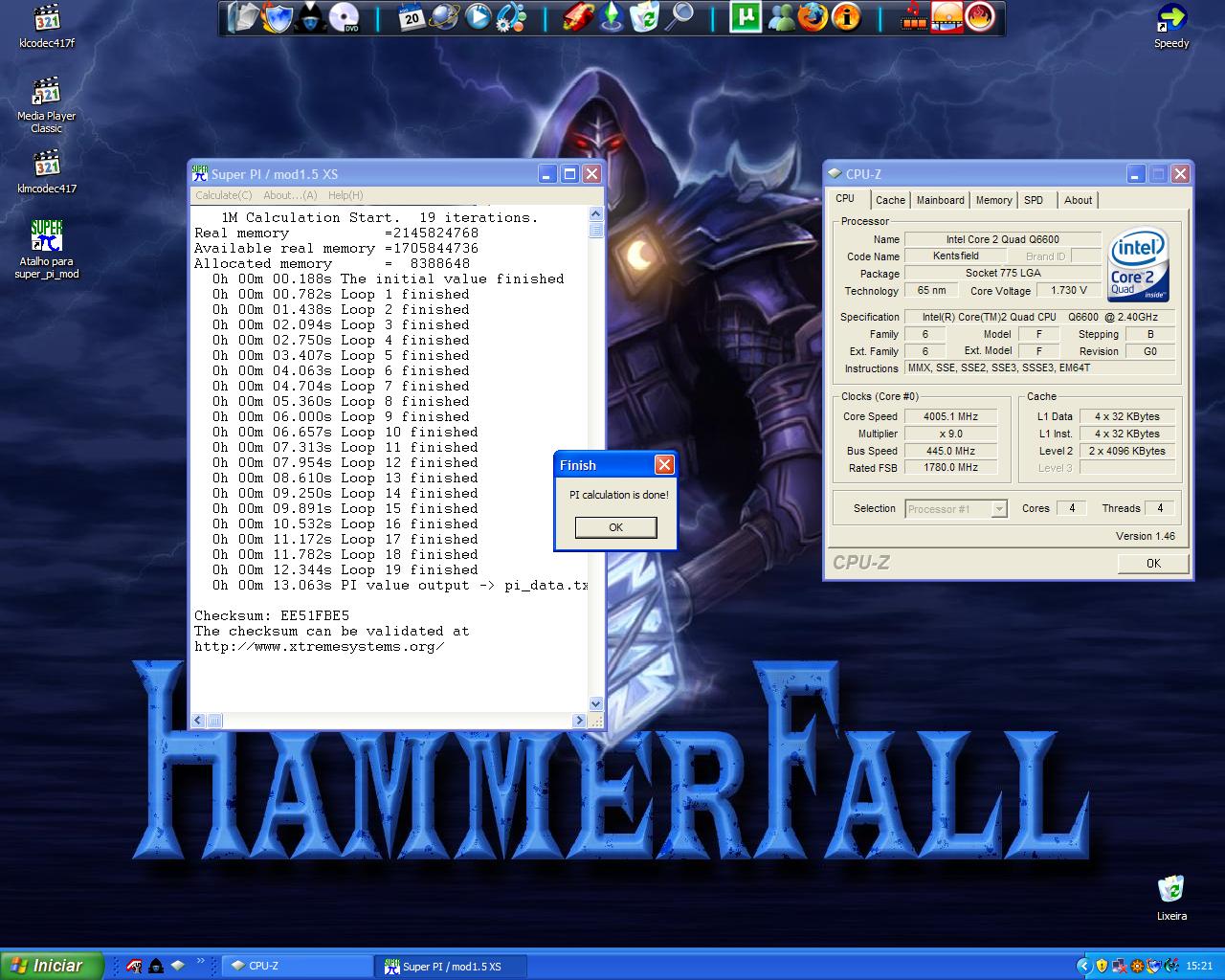Click the Checksum: EE51FBE5 line
This screenshot has width=1225, height=980.
pyautogui.click(x=272, y=615)
